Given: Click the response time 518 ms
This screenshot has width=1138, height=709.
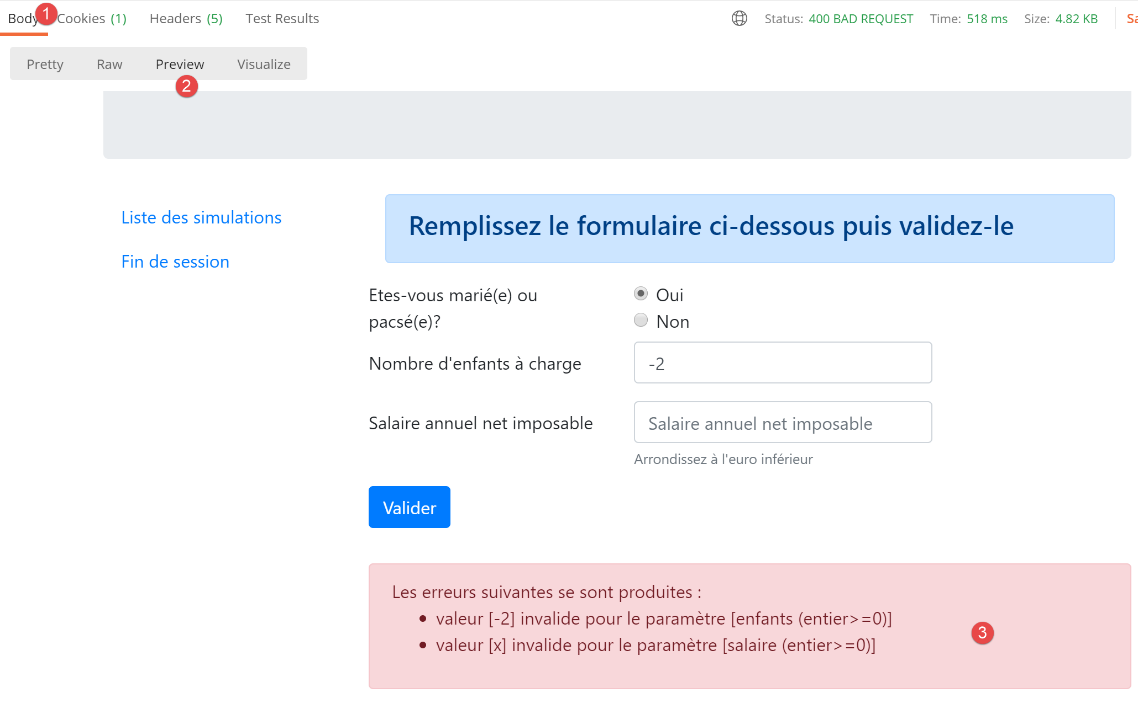Looking at the screenshot, I should pyautogui.click(x=987, y=18).
